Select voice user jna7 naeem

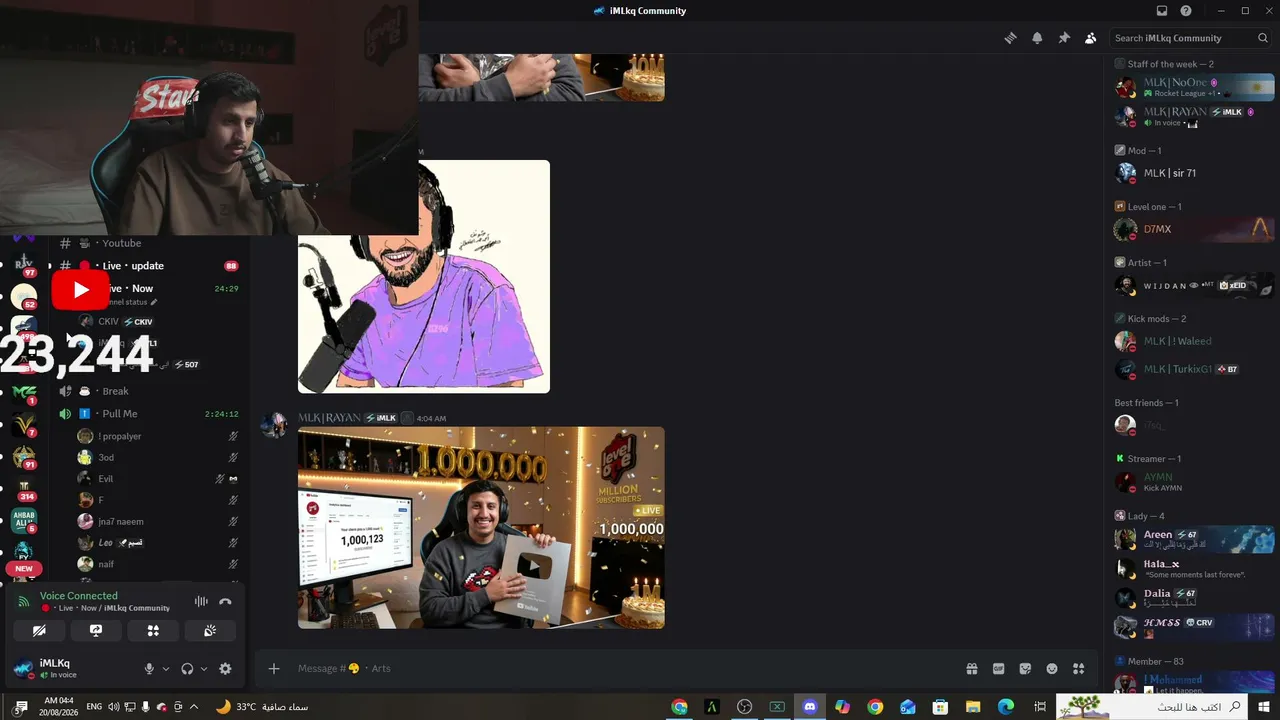click(x=157, y=522)
